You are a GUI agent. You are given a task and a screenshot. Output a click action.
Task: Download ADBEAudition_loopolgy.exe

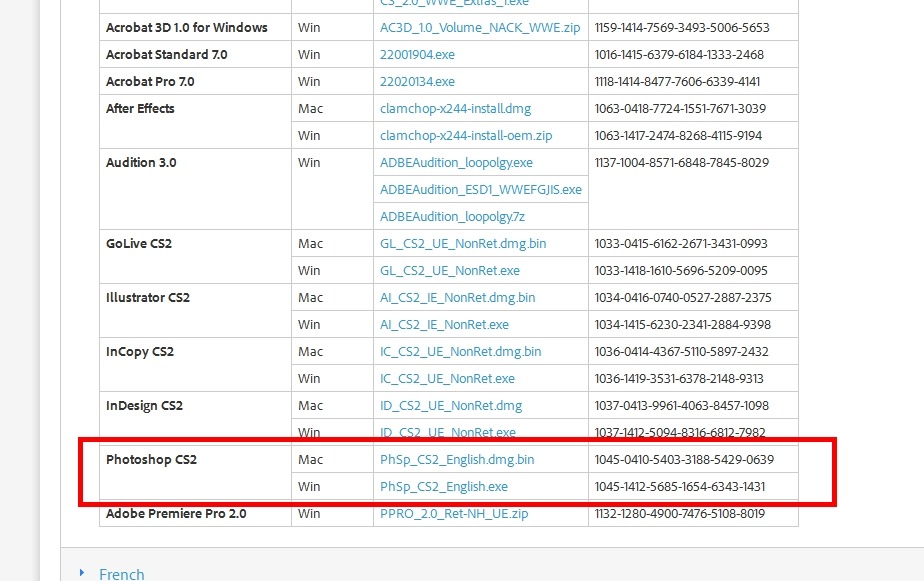(456, 163)
